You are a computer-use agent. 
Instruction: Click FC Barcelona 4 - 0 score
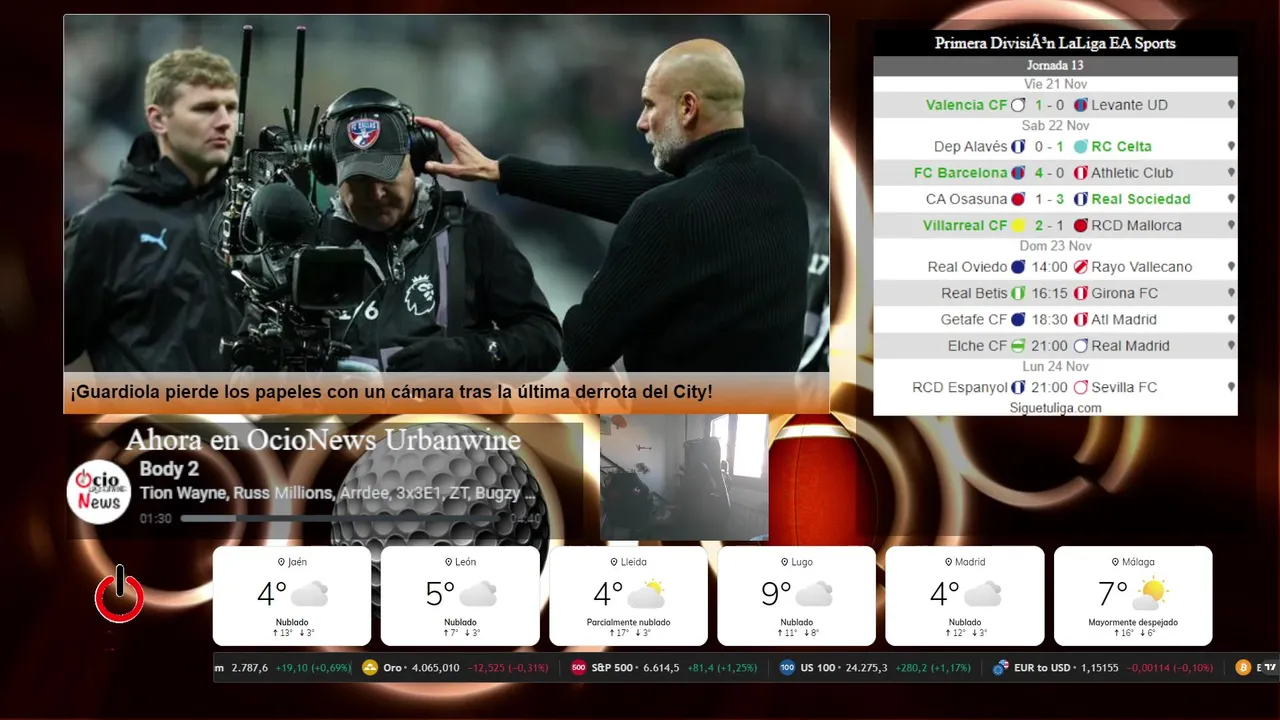tap(1049, 173)
